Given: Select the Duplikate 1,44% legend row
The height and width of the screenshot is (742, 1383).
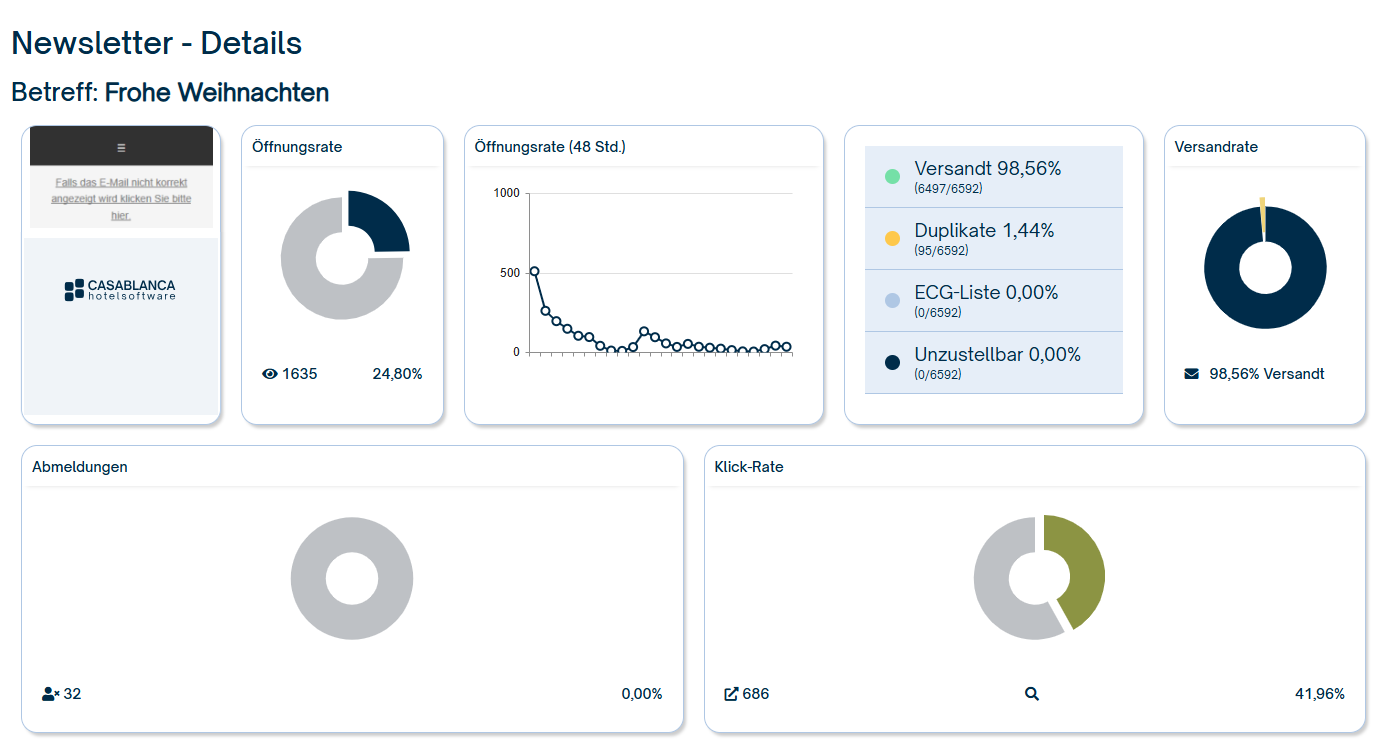Looking at the screenshot, I should [993, 239].
